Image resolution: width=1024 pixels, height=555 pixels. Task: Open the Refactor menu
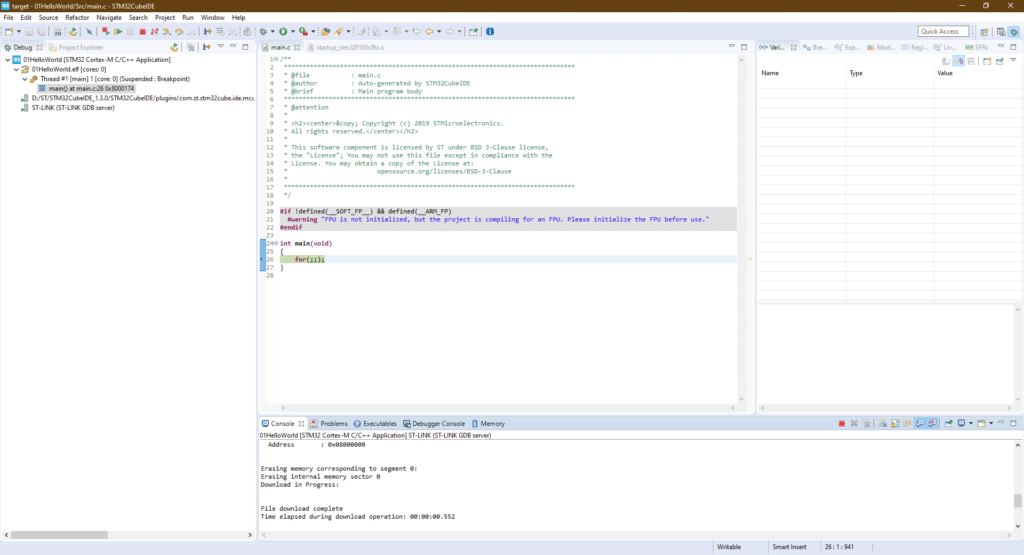tap(77, 17)
